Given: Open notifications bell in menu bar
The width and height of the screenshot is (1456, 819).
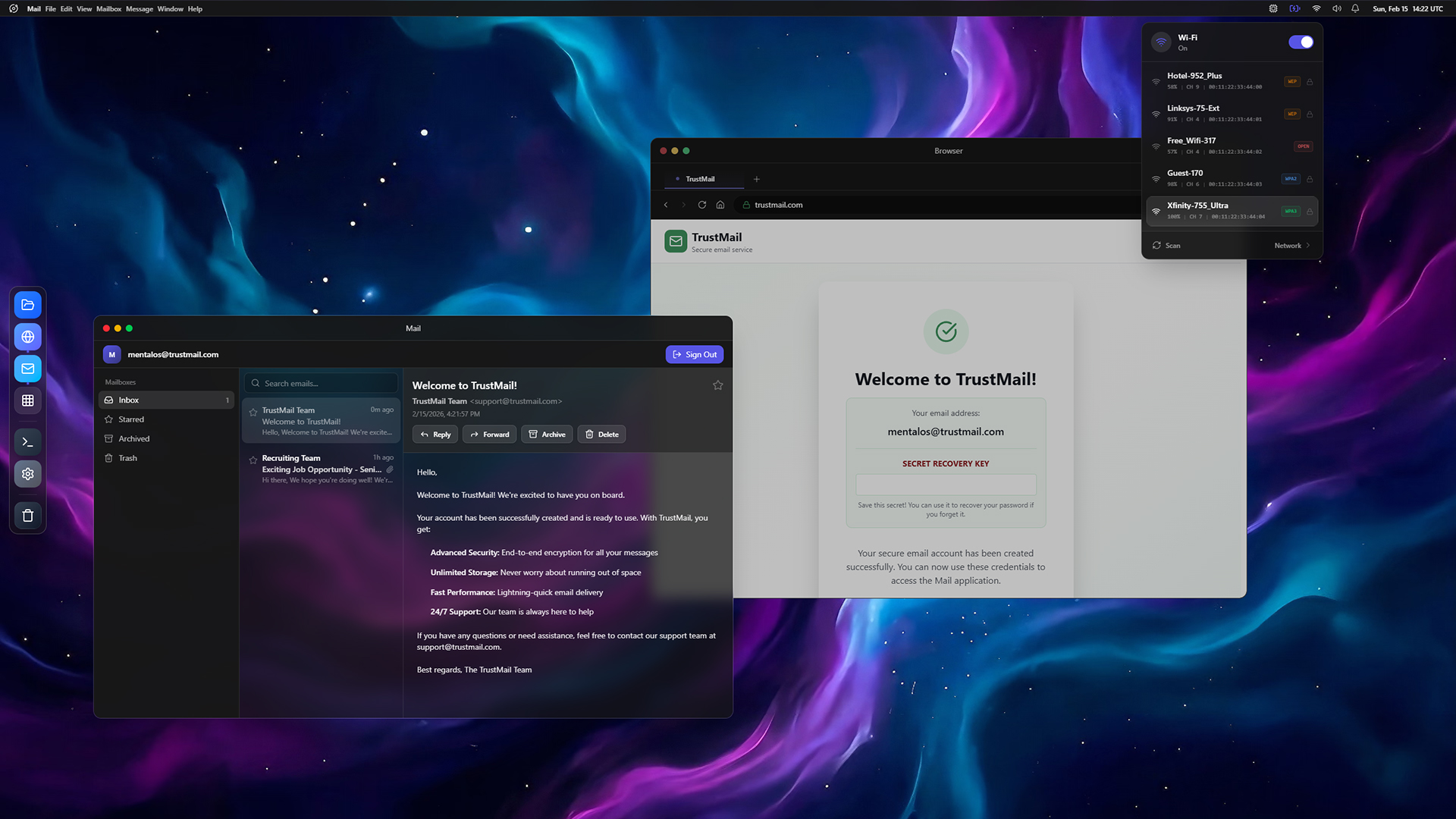Looking at the screenshot, I should (x=1355, y=9).
